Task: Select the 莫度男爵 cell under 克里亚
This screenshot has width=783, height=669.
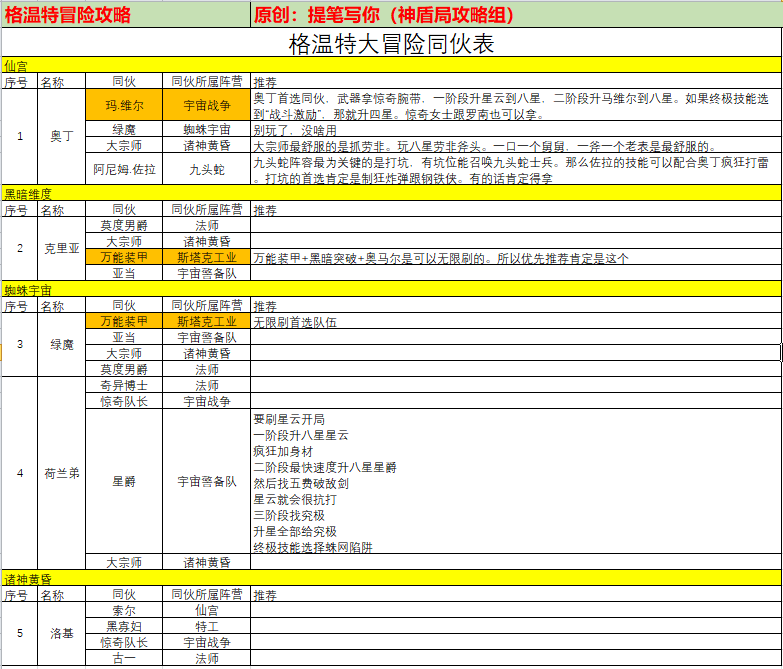Action: point(124,225)
